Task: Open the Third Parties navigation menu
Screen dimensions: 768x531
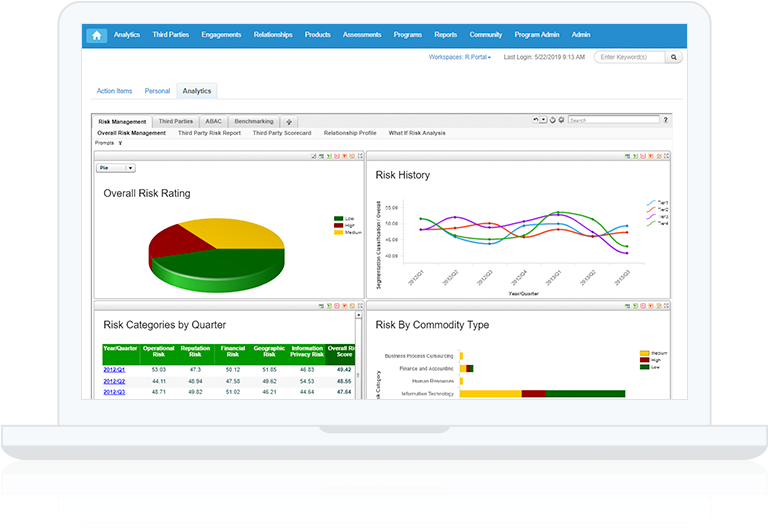Action: click(x=170, y=35)
